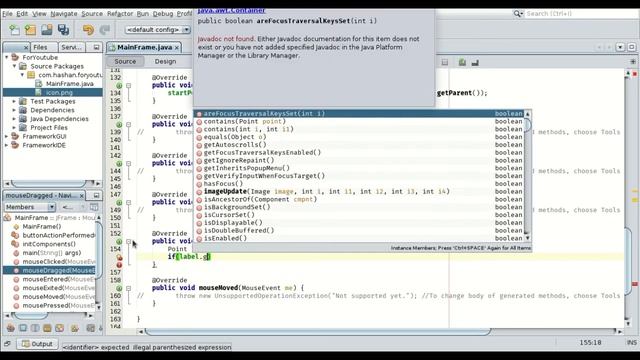
Task: Select icon.png in project tree
Action: (59, 93)
